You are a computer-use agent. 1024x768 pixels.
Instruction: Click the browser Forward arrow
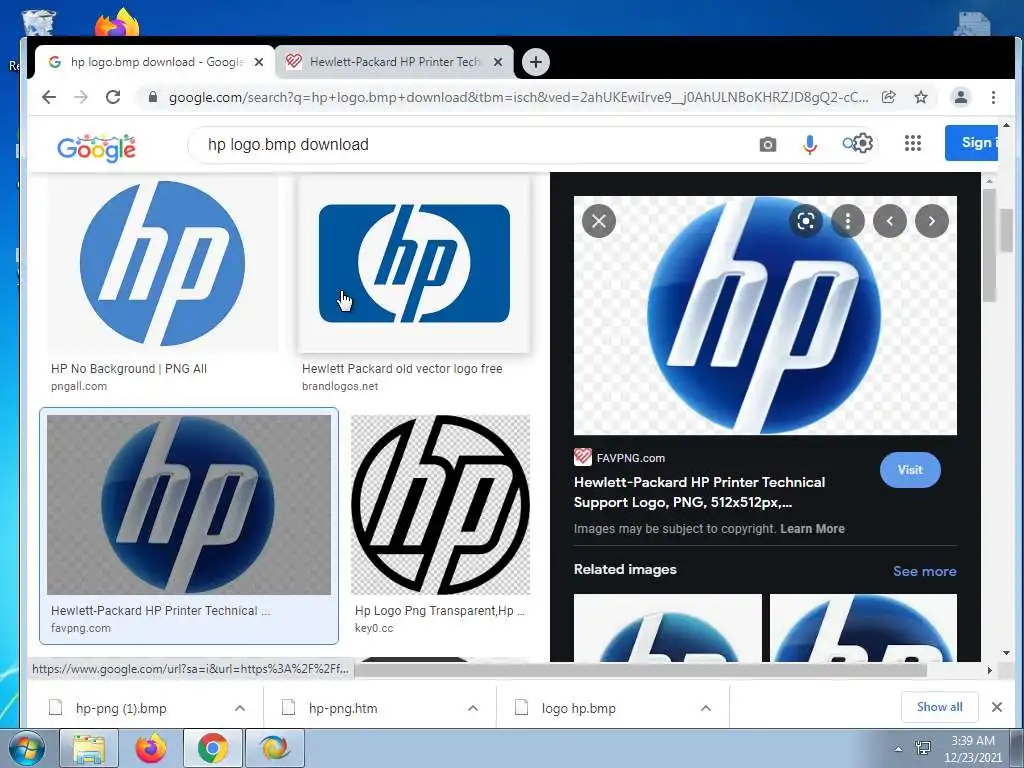click(x=81, y=97)
